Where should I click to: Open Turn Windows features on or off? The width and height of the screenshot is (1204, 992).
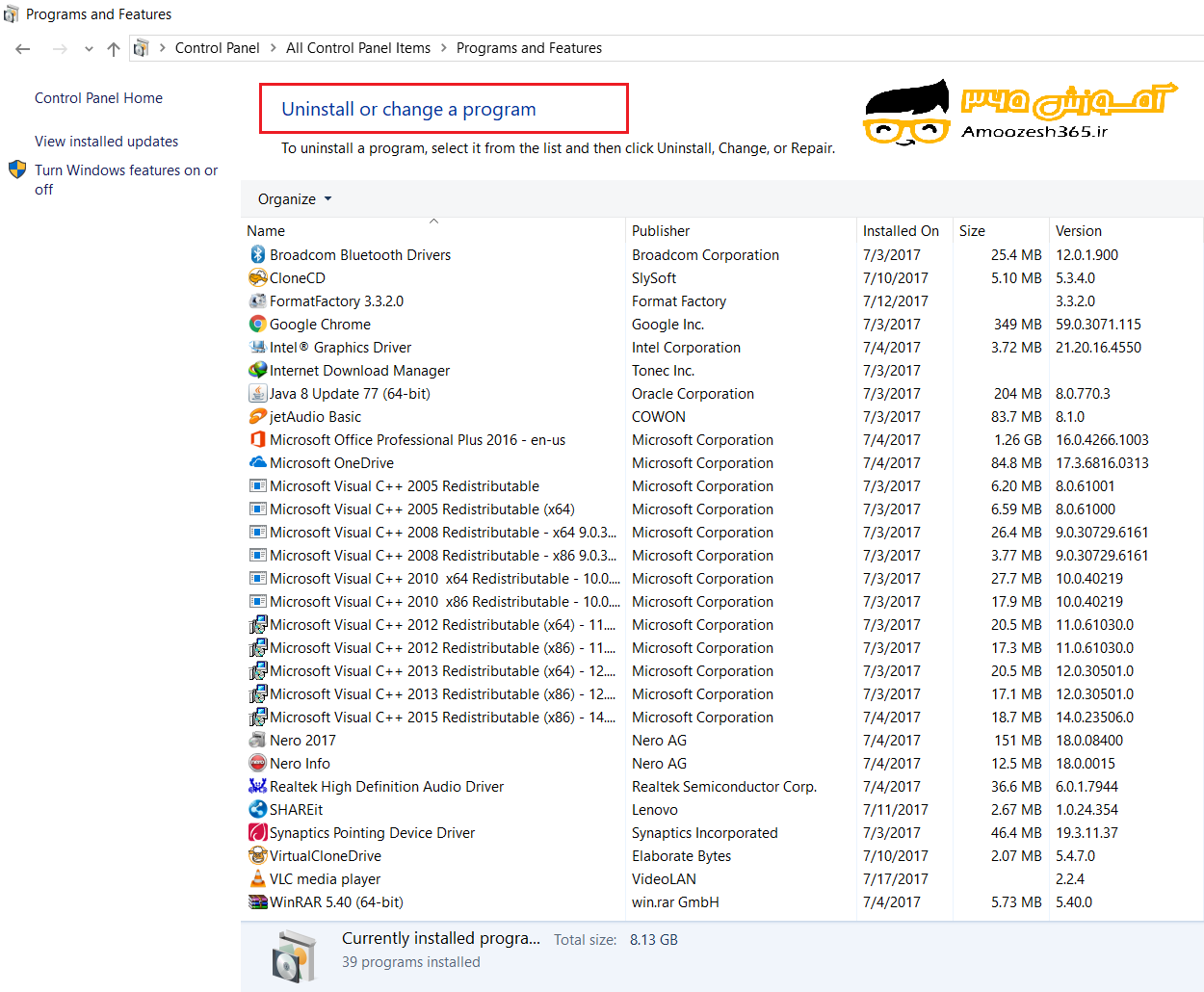(x=126, y=179)
